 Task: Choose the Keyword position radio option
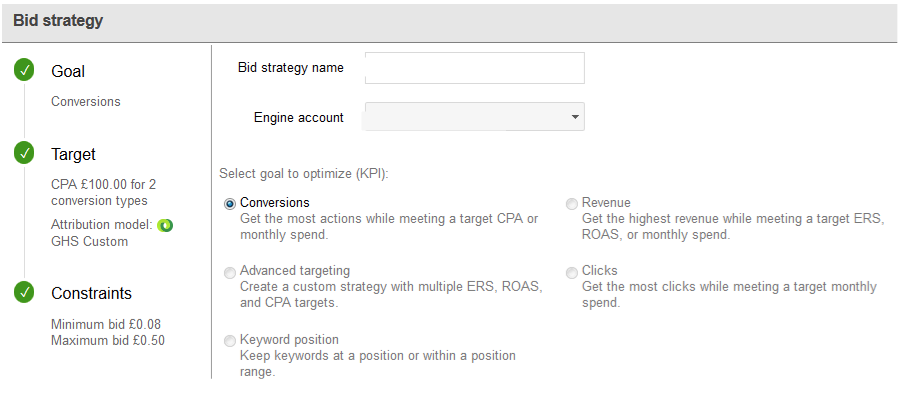click(230, 341)
